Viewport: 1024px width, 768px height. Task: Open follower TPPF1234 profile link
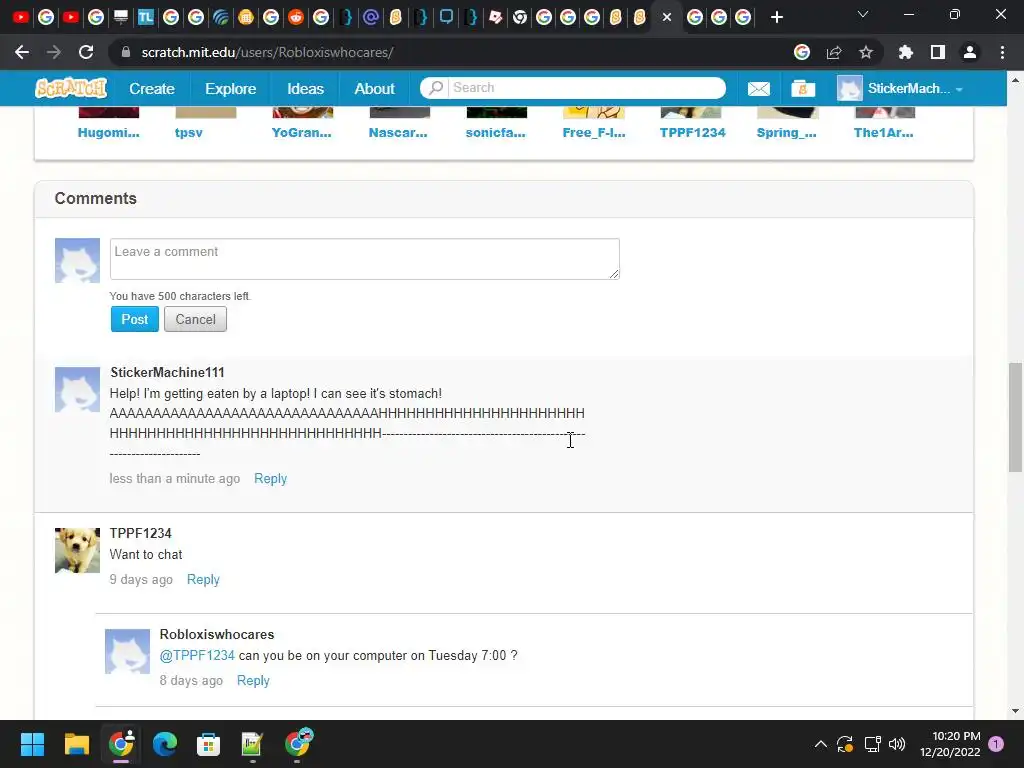(692, 133)
